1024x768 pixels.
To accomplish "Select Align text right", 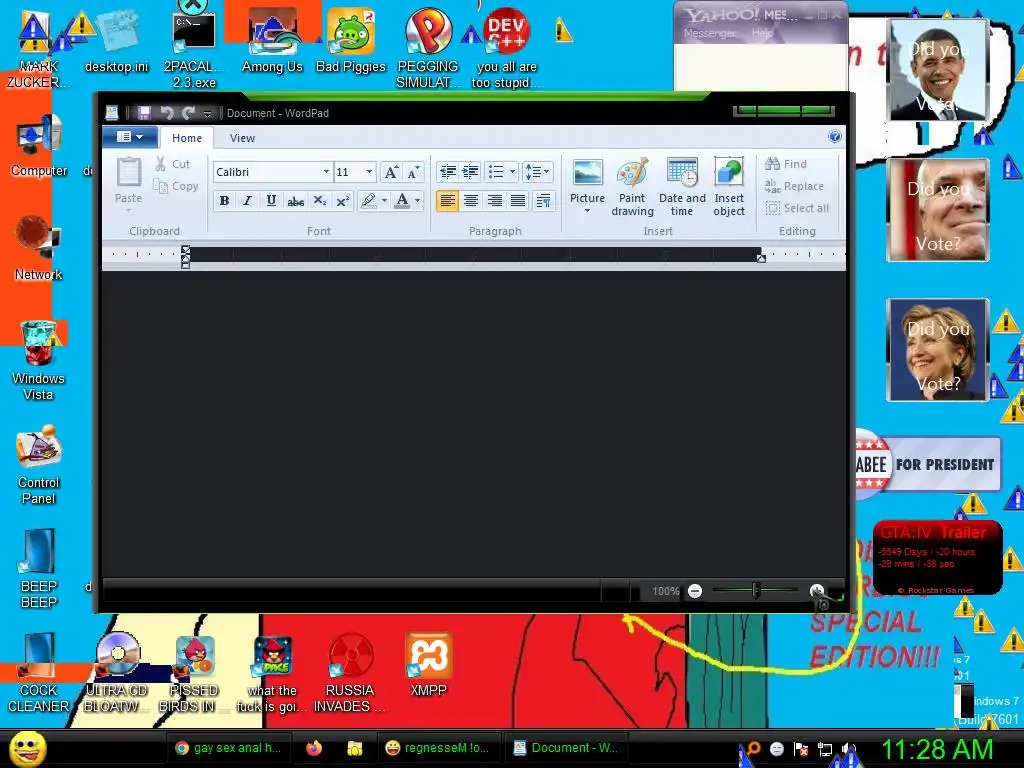I will click(x=495, y=200).
